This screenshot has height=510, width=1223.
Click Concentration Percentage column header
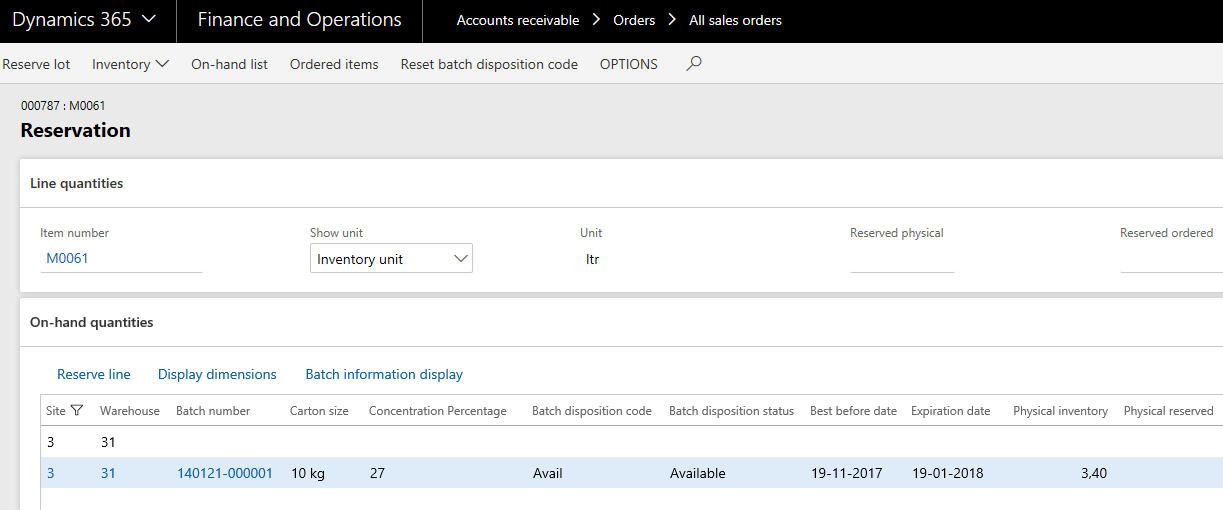click(438, 411)
